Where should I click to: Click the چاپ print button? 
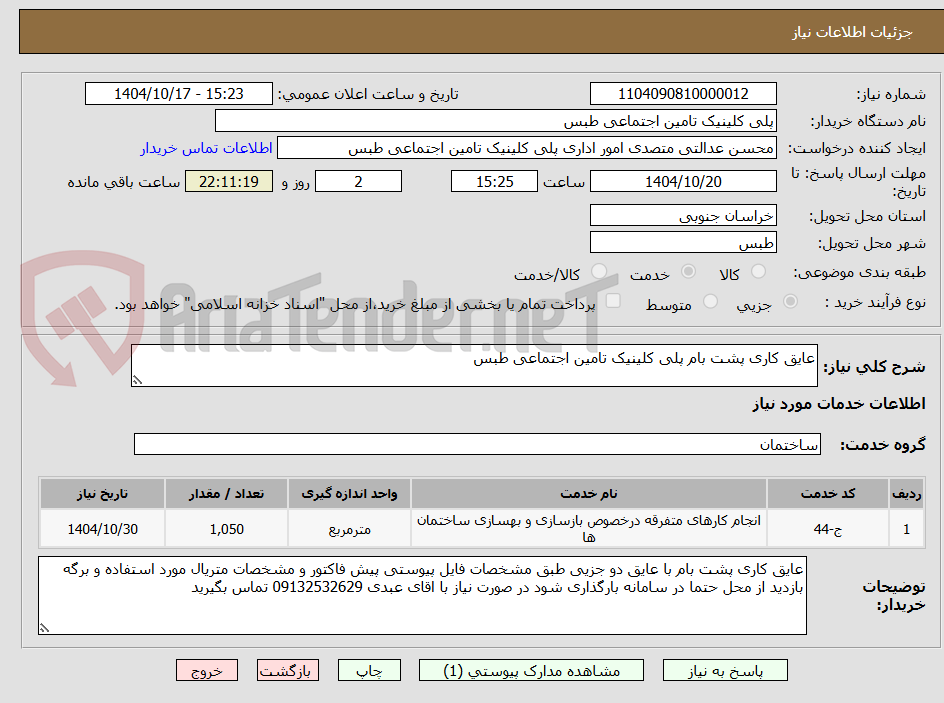tap(369, 670)
